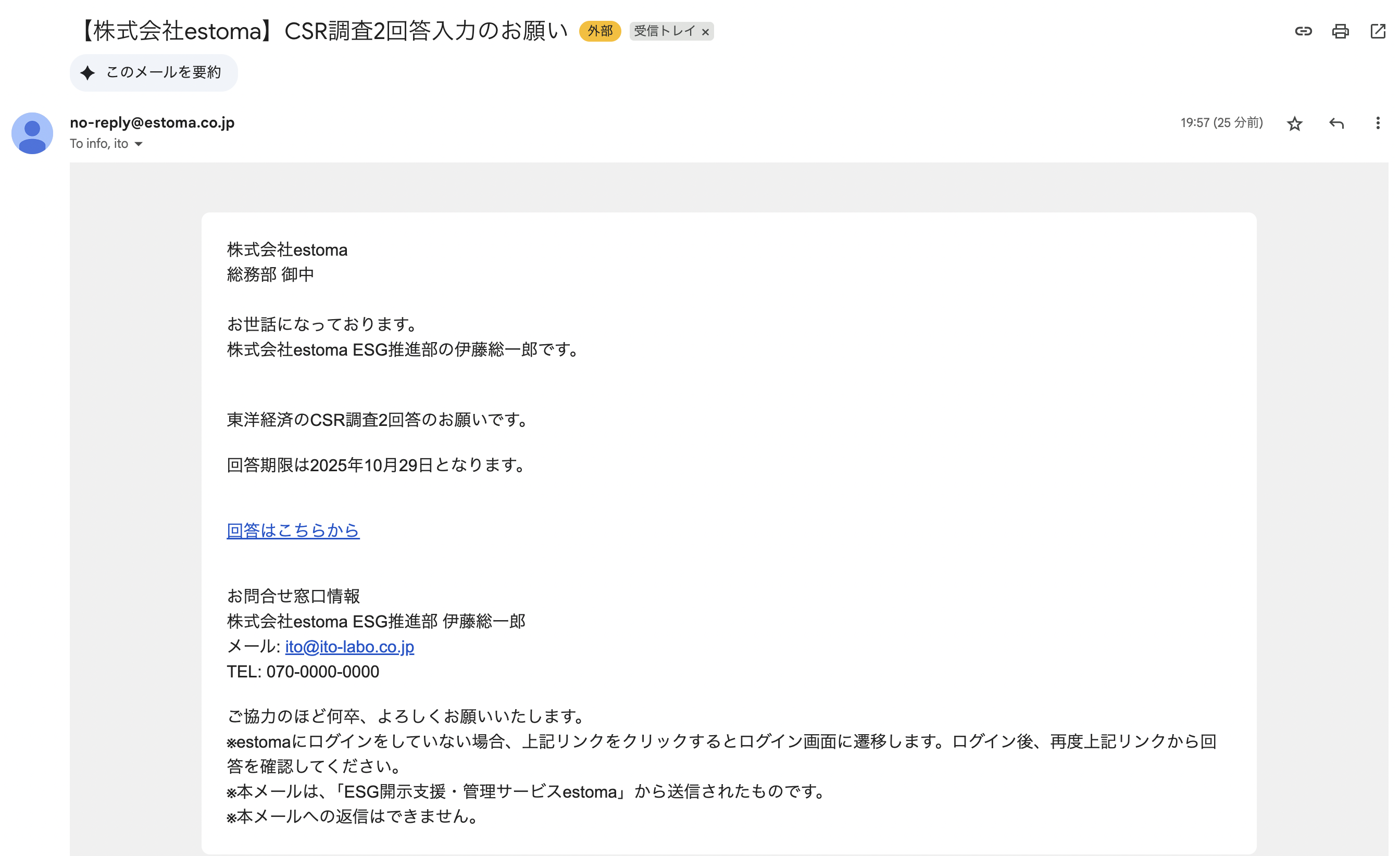The image size is (1400, 856).
Task: Click the yellow 外部 badge
Action: click(x=599, y=31)
